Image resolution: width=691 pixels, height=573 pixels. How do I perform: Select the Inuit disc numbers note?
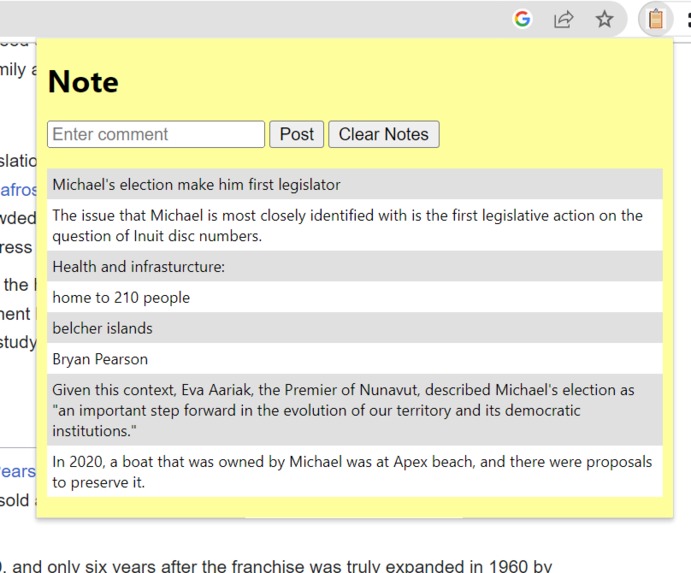click(355, 225)
